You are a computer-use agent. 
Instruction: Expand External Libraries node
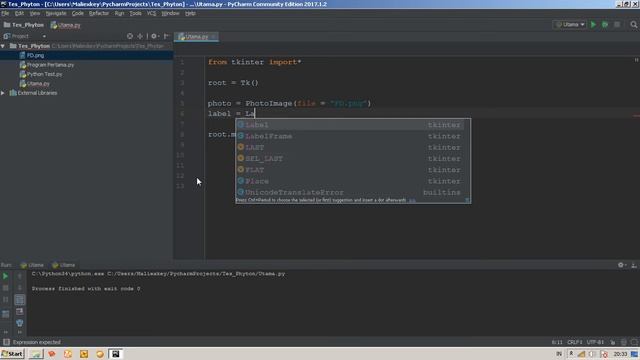[3, 93]
